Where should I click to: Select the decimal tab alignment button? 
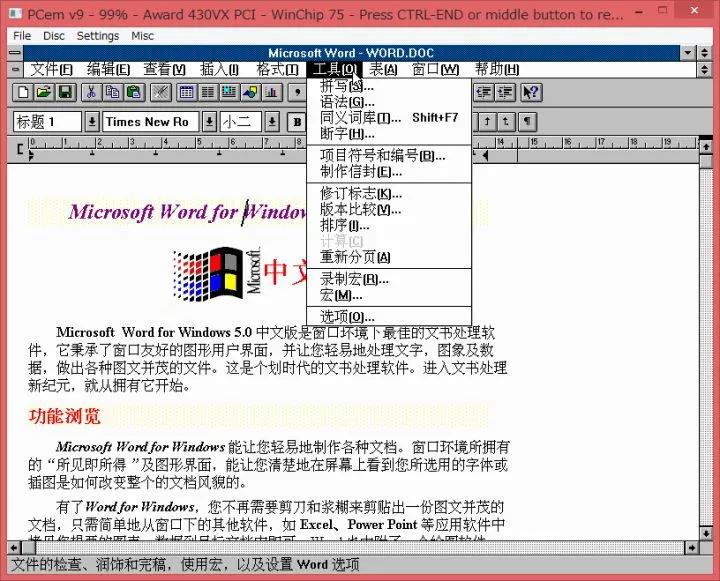coord(506,122)
